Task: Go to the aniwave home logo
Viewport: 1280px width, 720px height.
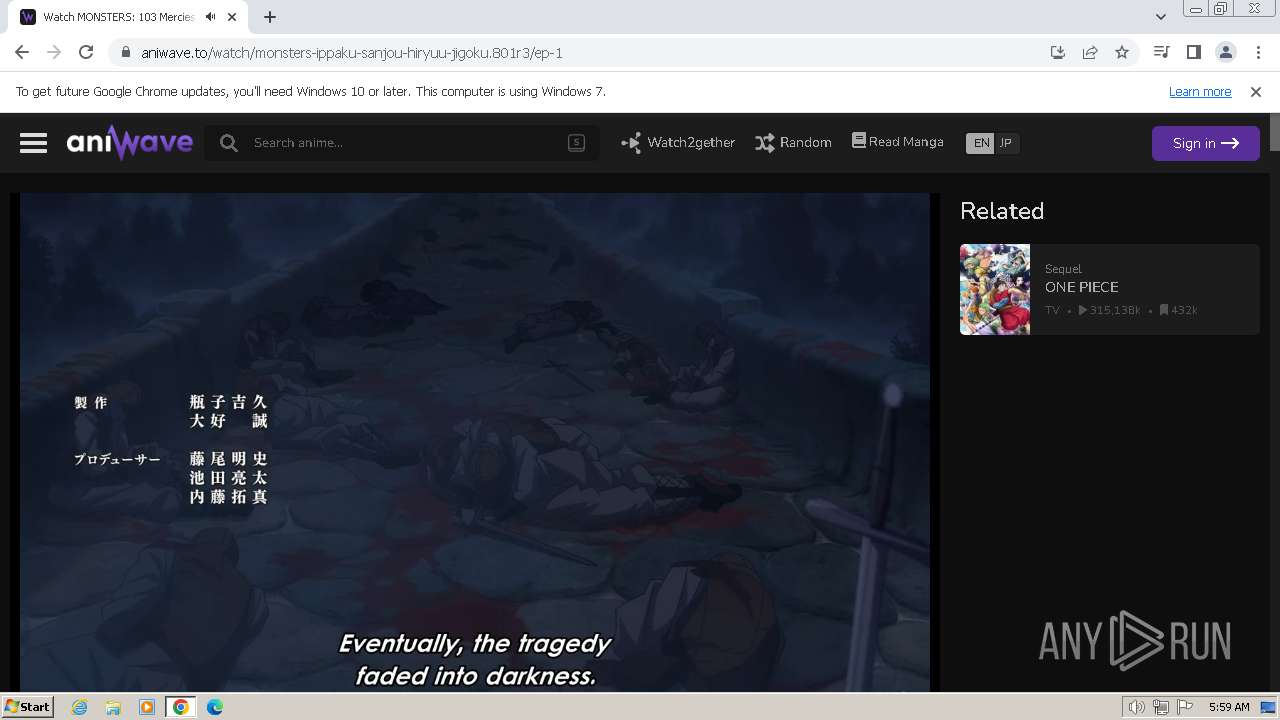Action: [130, 143]
